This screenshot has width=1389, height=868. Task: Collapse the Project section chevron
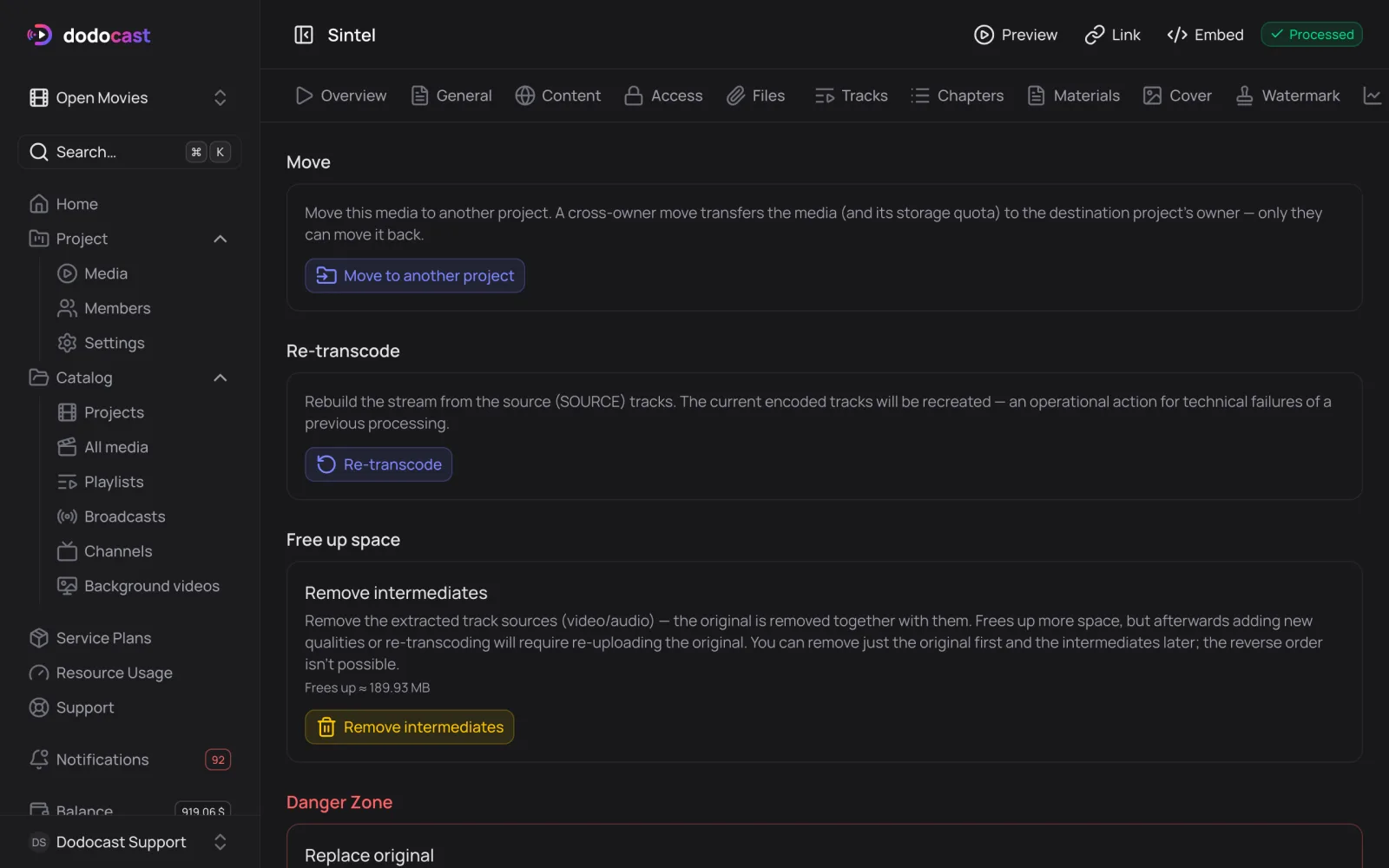coord(220,239)
